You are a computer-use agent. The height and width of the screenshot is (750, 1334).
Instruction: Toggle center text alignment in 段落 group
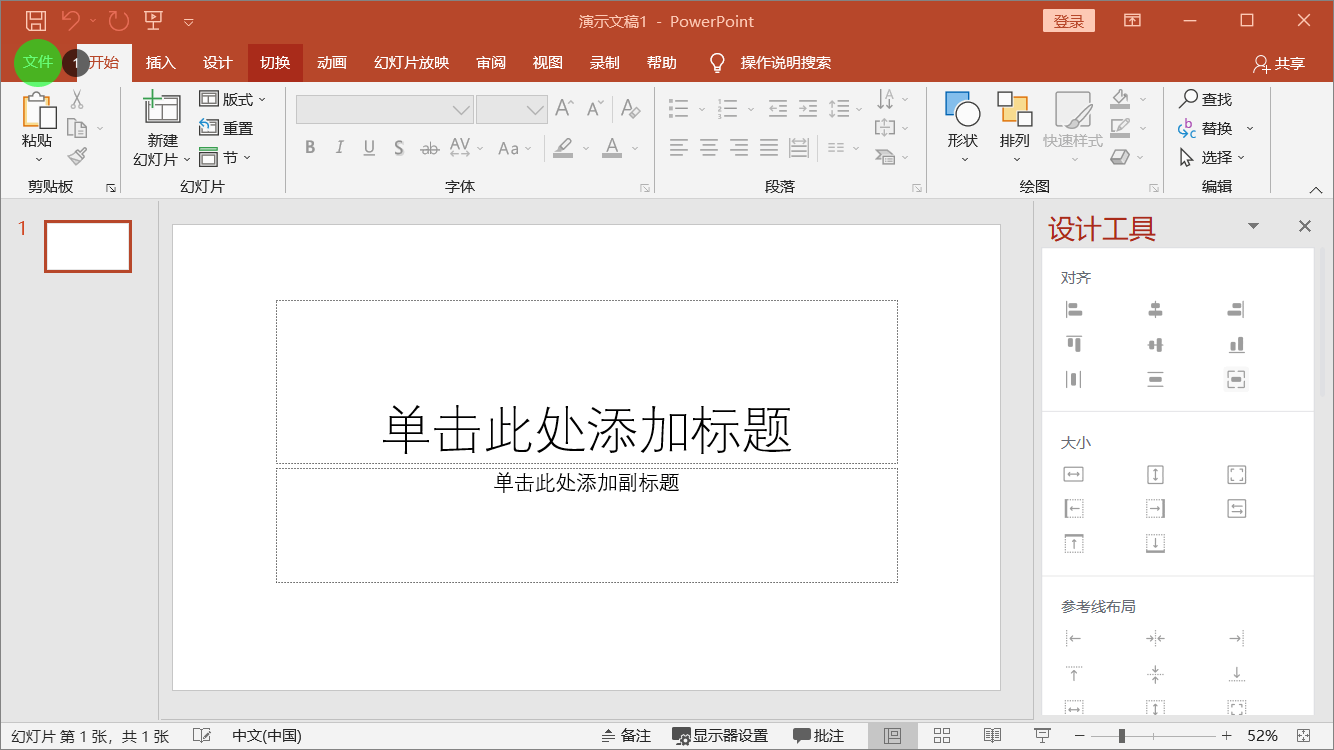coord(708,148)
